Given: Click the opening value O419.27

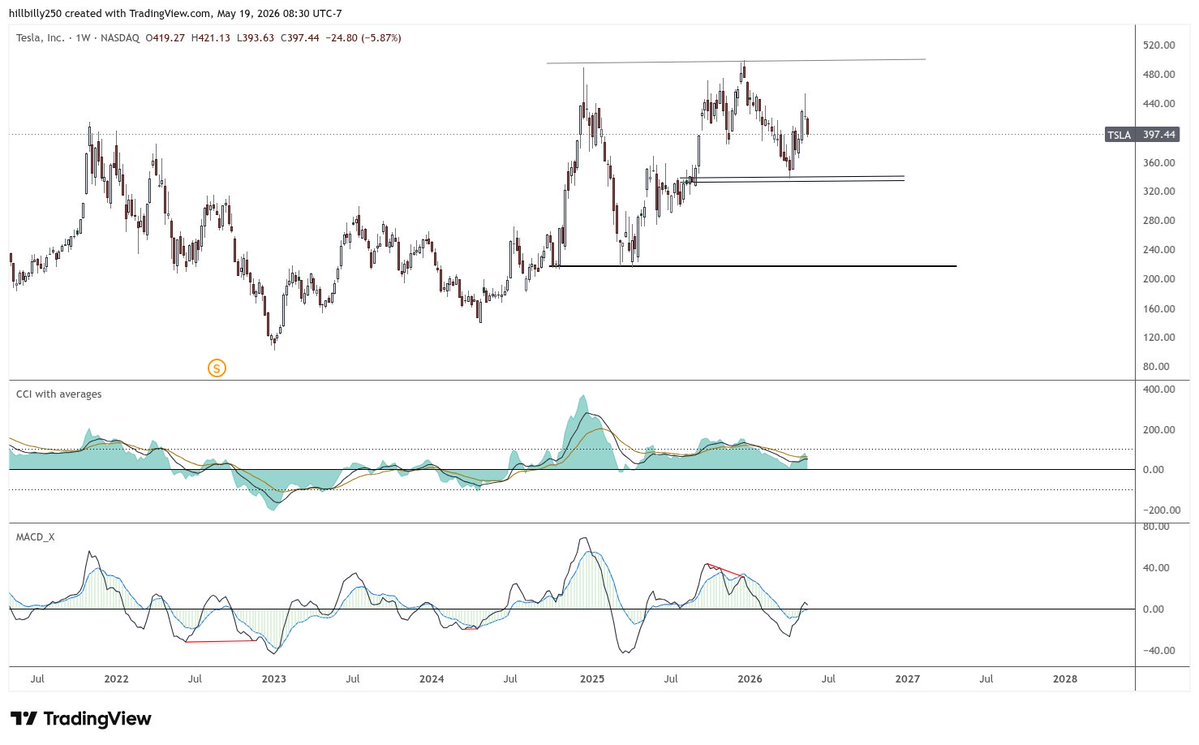Looking at the screenshot, I should tap(165, 37).
